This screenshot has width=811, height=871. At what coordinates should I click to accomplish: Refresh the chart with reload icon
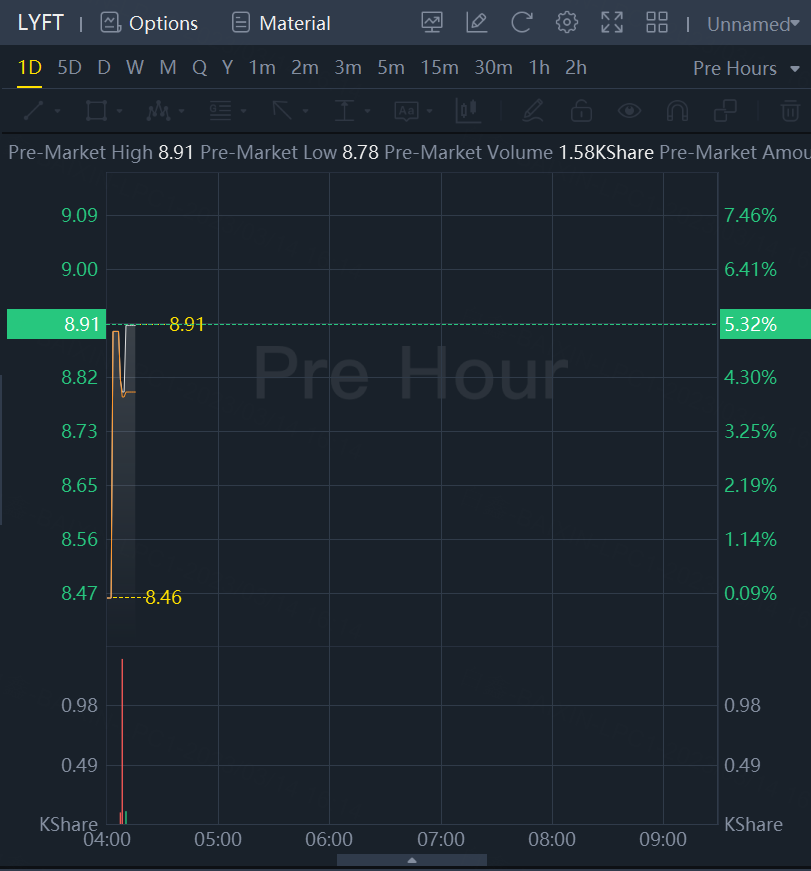tap(521, 23)
